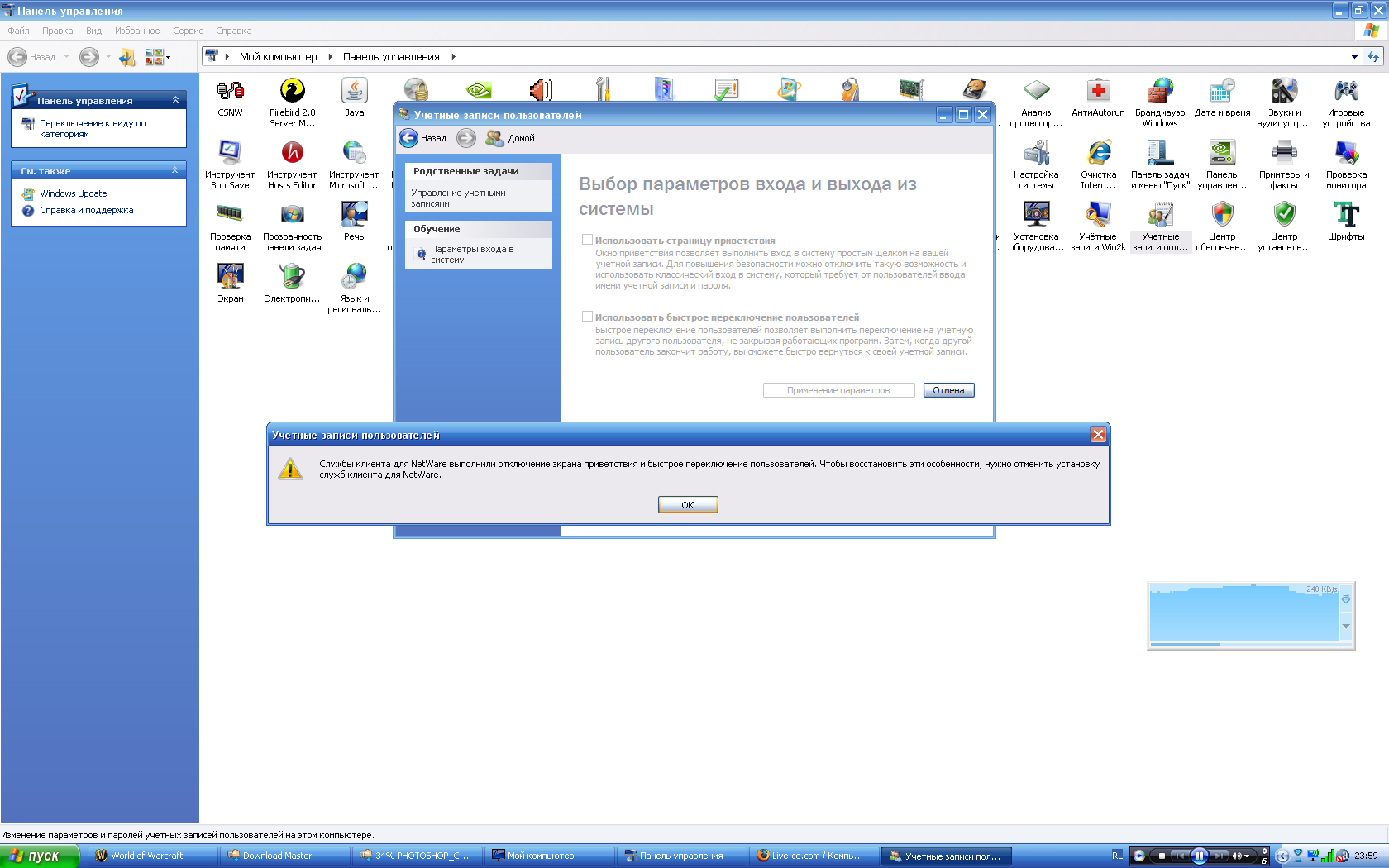Open World of Warcraft from the taskbar

click(147, 856)
